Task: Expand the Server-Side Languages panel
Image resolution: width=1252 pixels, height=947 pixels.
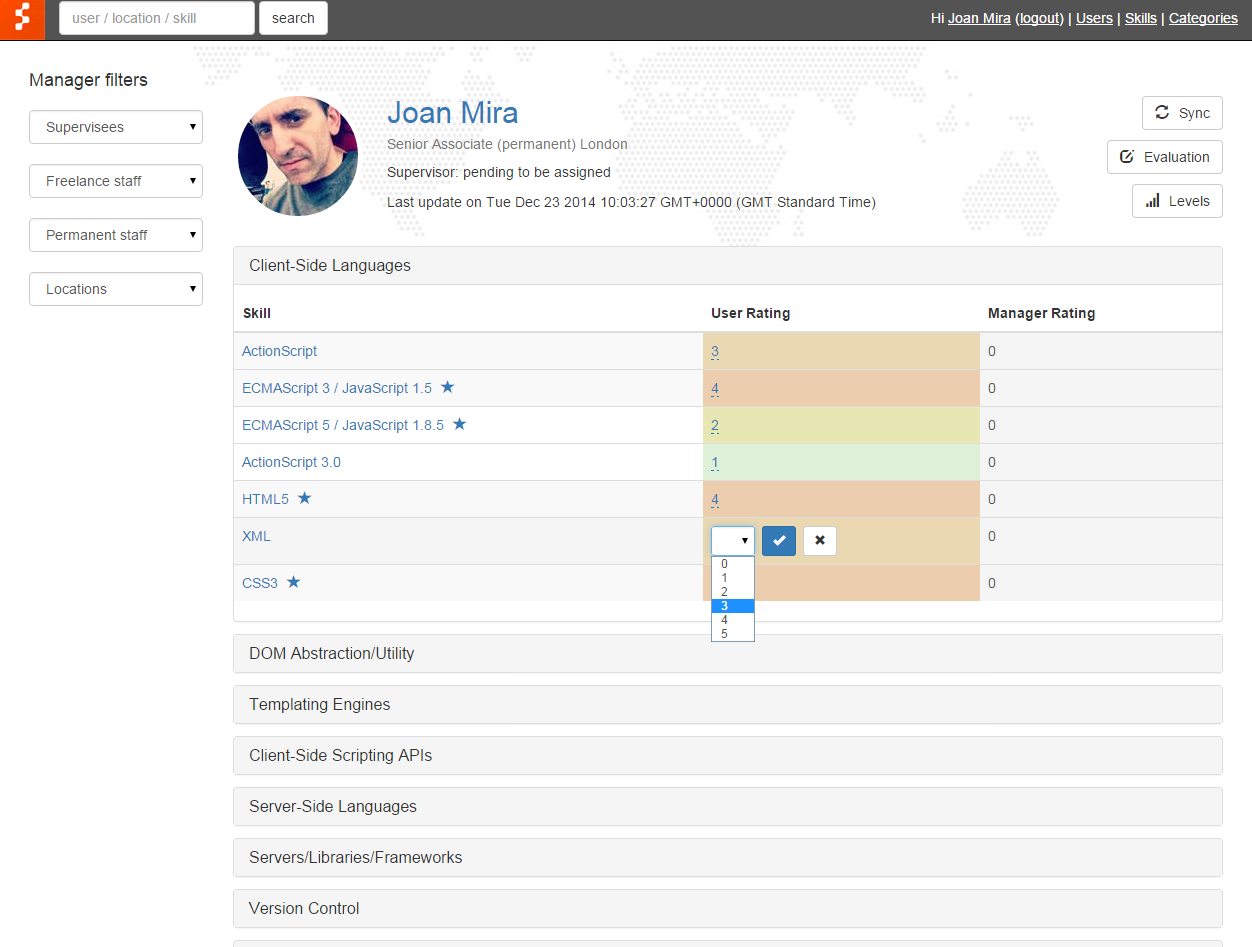Action: (333, 806)
